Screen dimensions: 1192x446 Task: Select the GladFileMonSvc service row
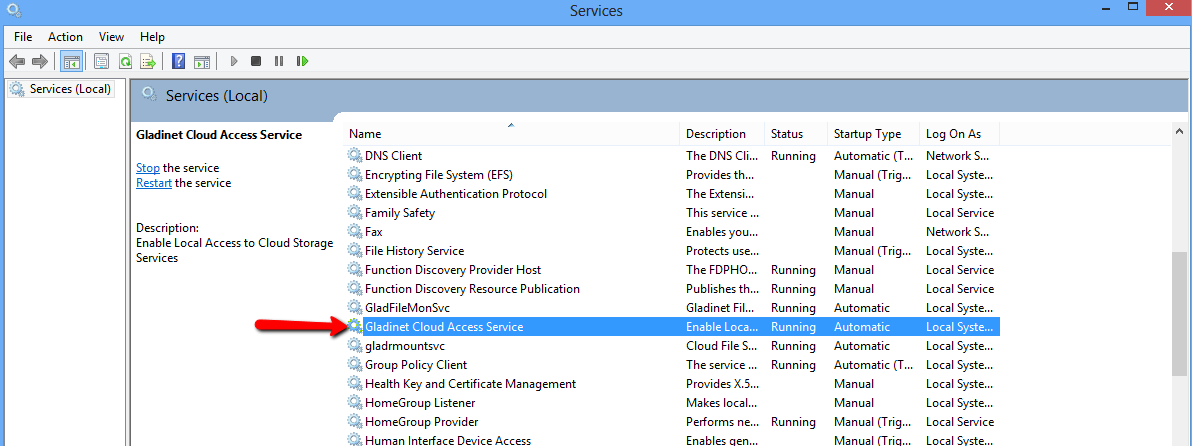tap(671, 308)
